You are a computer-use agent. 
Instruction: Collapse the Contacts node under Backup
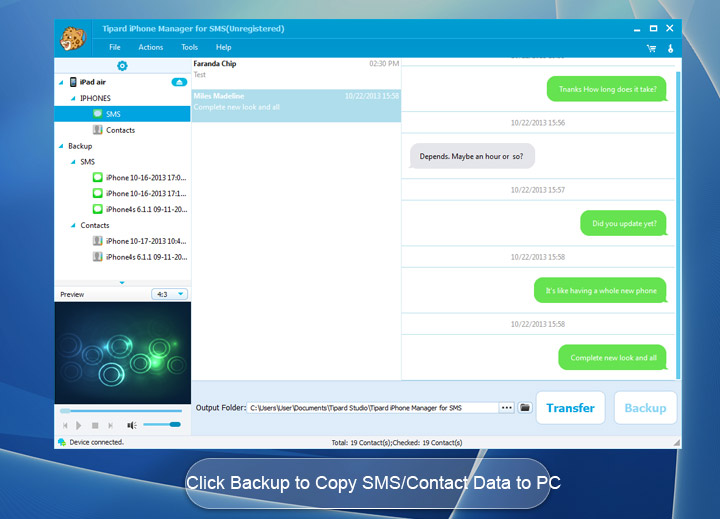pos(73,225)
